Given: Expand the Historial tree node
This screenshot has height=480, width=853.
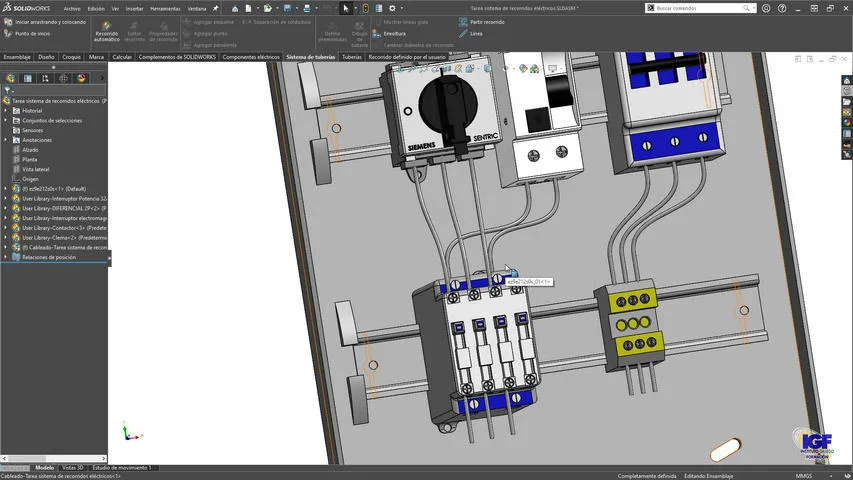Looking at the screenshot, I should coord(5,110).
